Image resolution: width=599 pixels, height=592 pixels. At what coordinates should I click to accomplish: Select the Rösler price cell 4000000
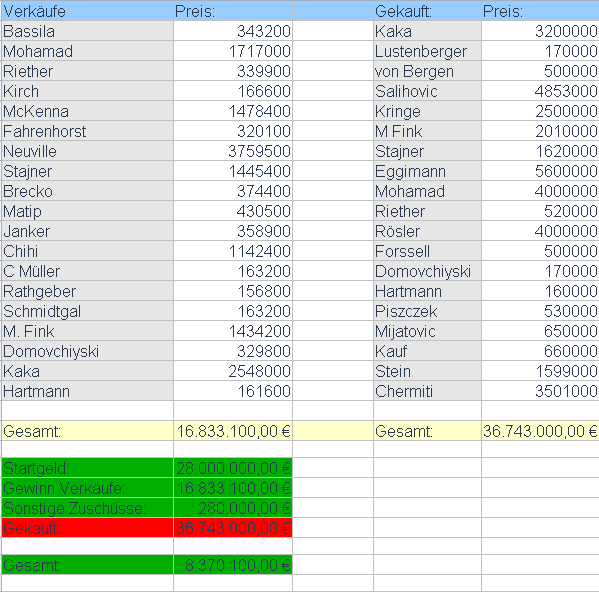[x=540, y=231]
